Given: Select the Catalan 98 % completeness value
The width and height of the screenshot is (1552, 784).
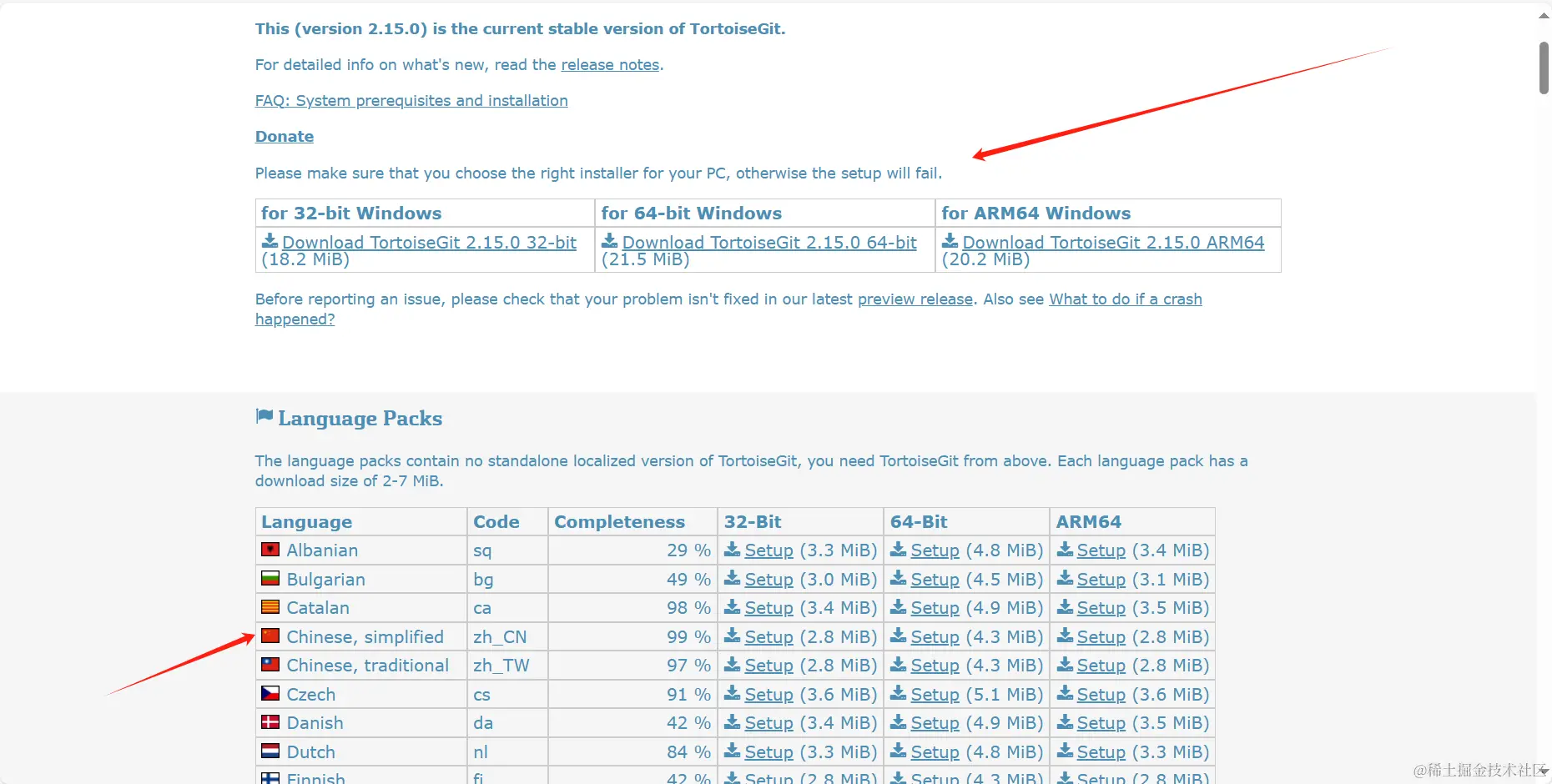Looking at the screenshot, I should (688, 608).
